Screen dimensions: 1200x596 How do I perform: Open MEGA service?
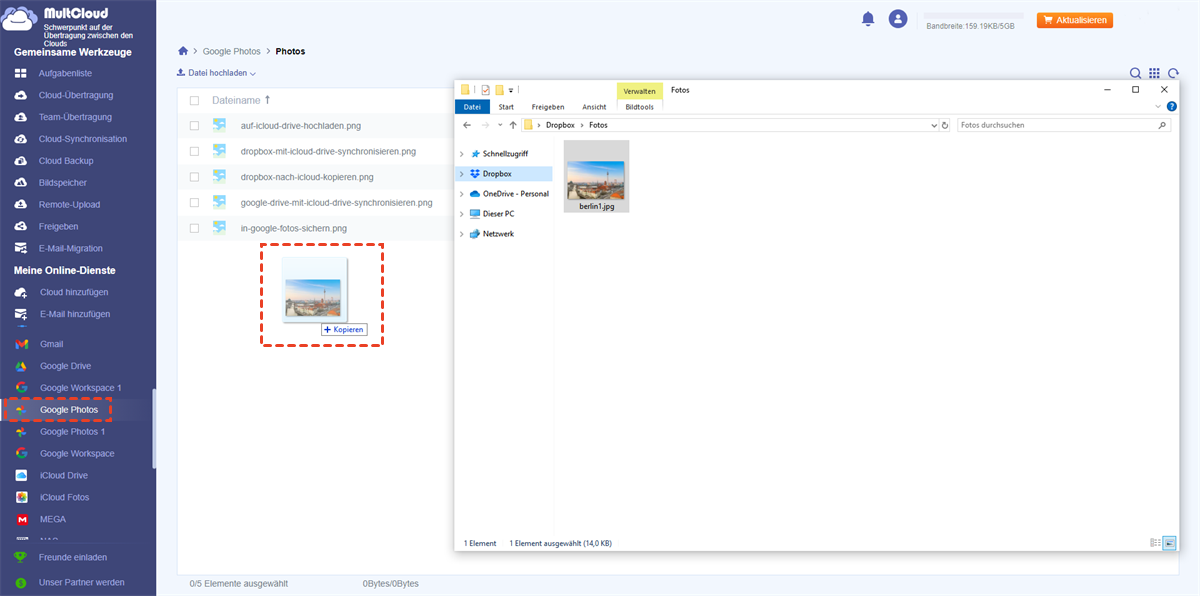[x=53, y=519]
